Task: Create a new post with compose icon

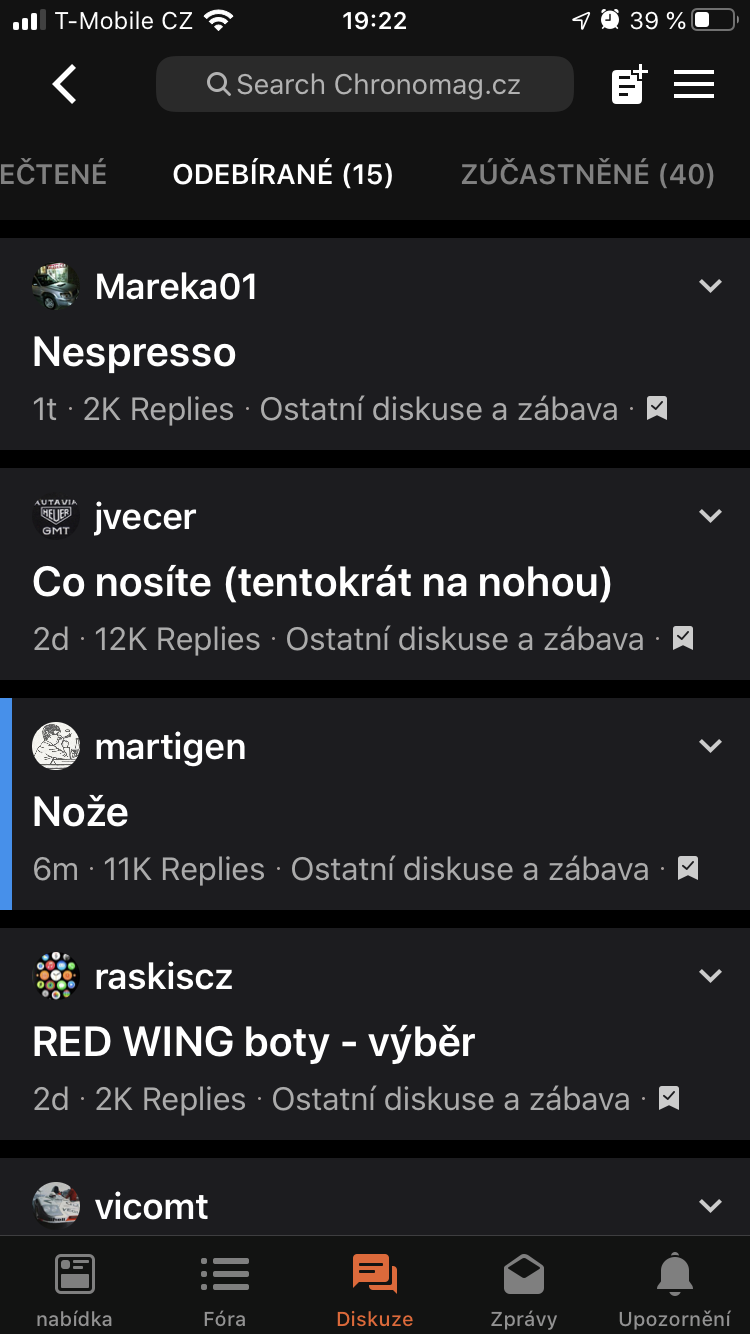Action: [x=629, y=85]
